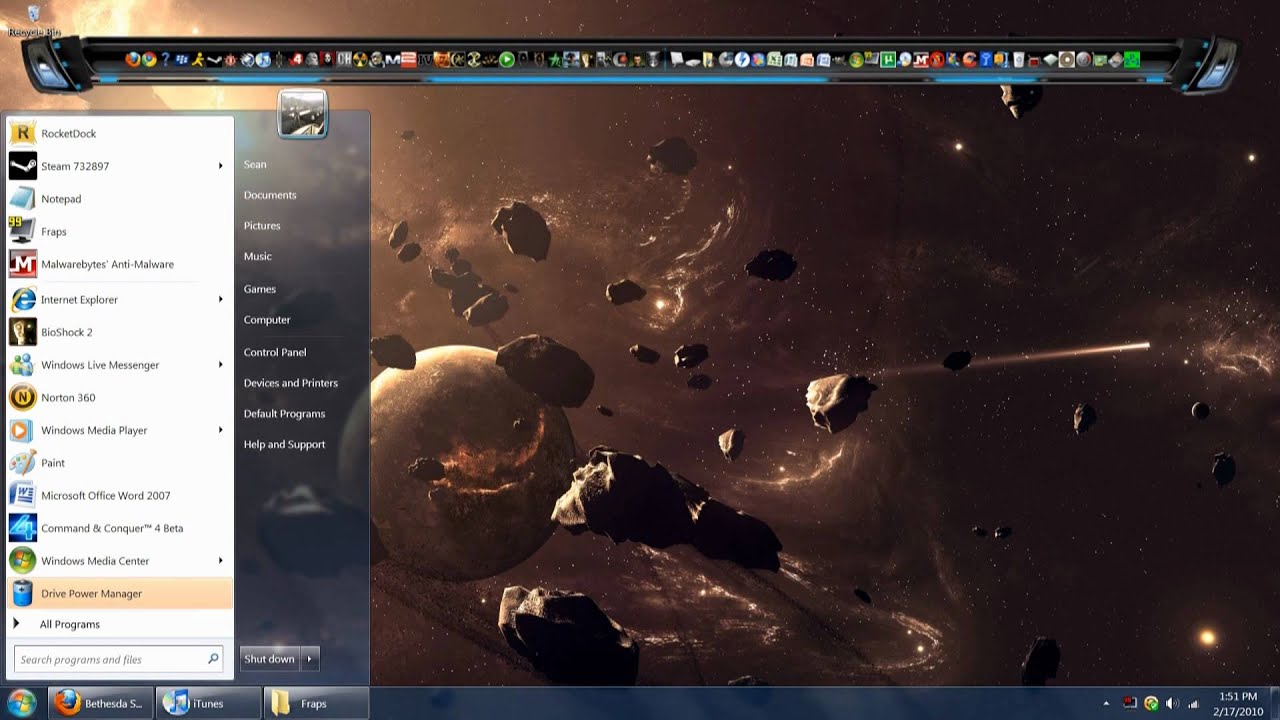Open Malwarebytes' Anti-Malware in Start menu
Screen dimensions: 1280x720
(120, 264)
